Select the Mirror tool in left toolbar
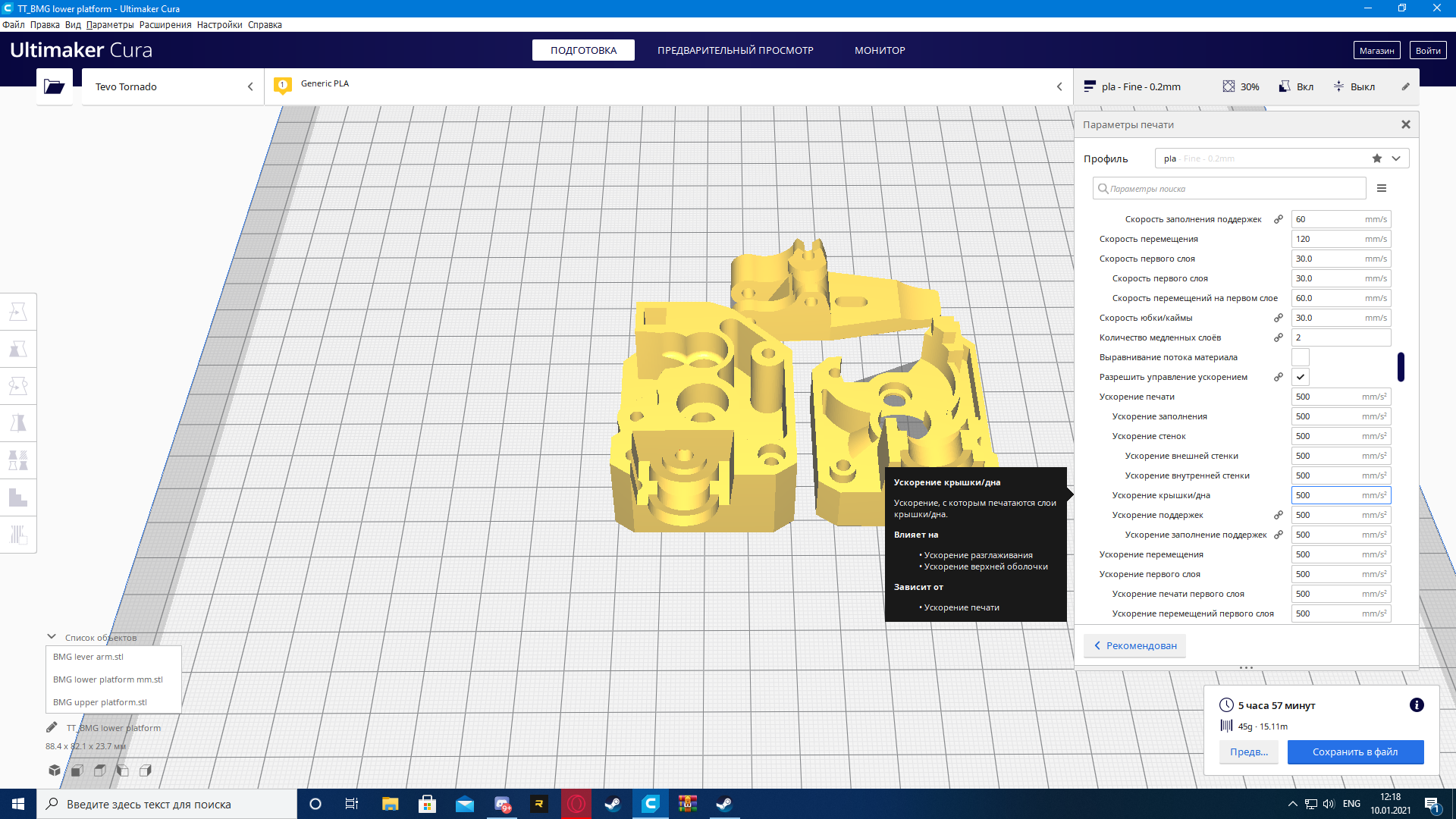The width and height of the screenshot is (1456, 819). click(x=18, y=423)
